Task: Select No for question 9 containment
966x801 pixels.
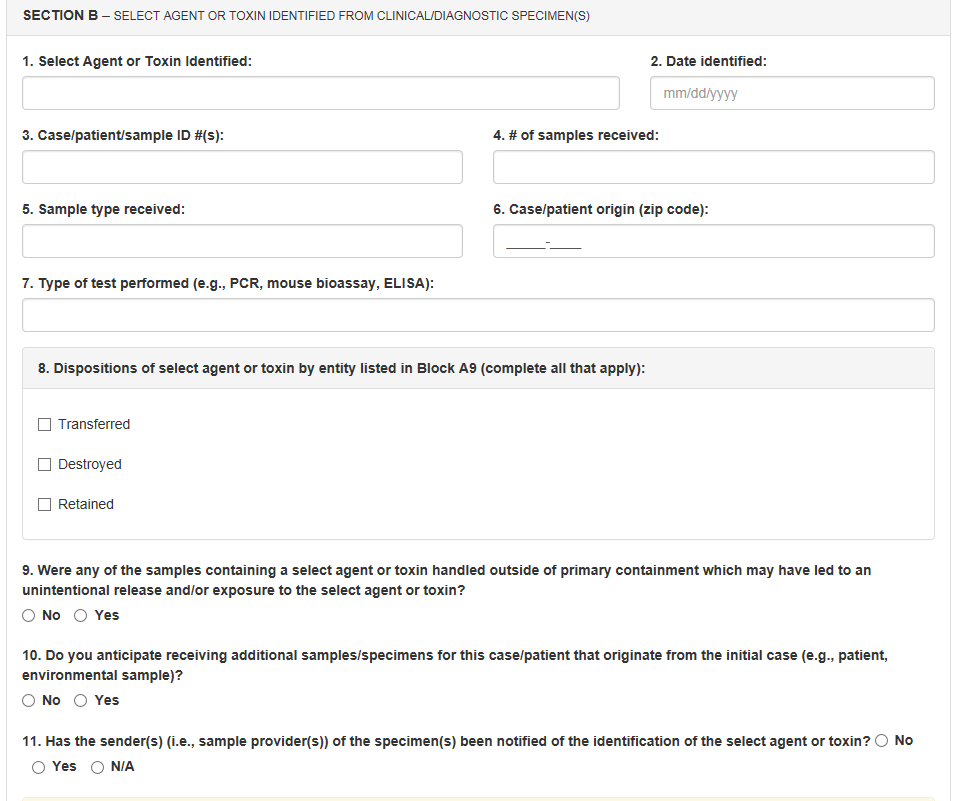Action: point(30,616)
